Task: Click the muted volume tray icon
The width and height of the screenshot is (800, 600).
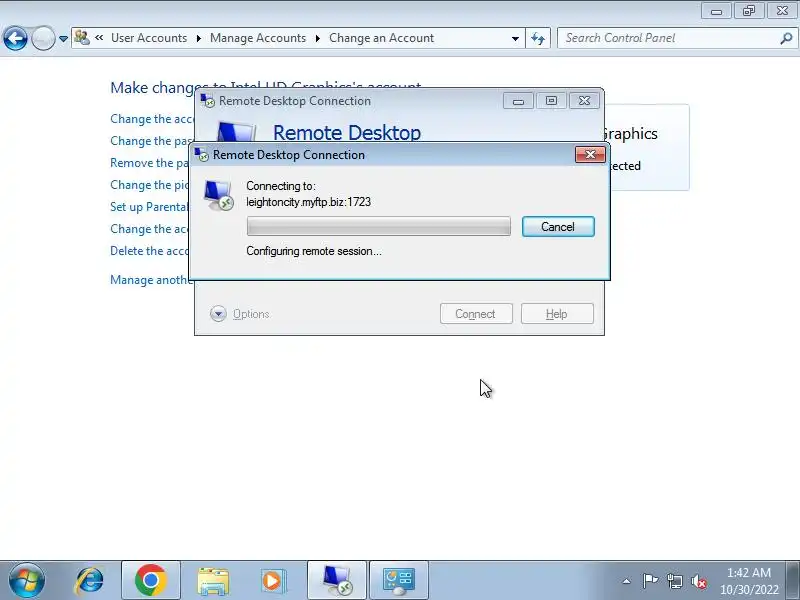Action: click(x=698, y=581)
